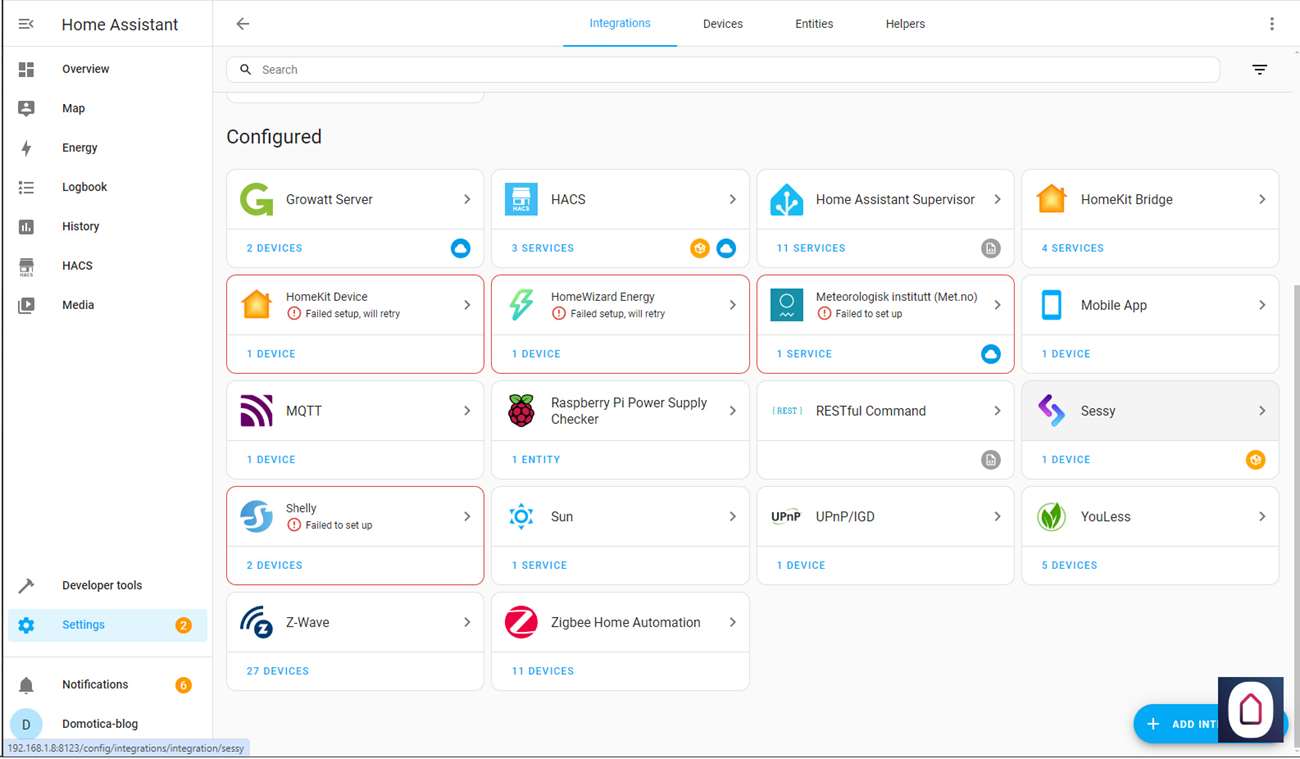Open the YouLess integration chevron arrow
Viewport: 1300px width, 759px height.
pos(1262,517)
